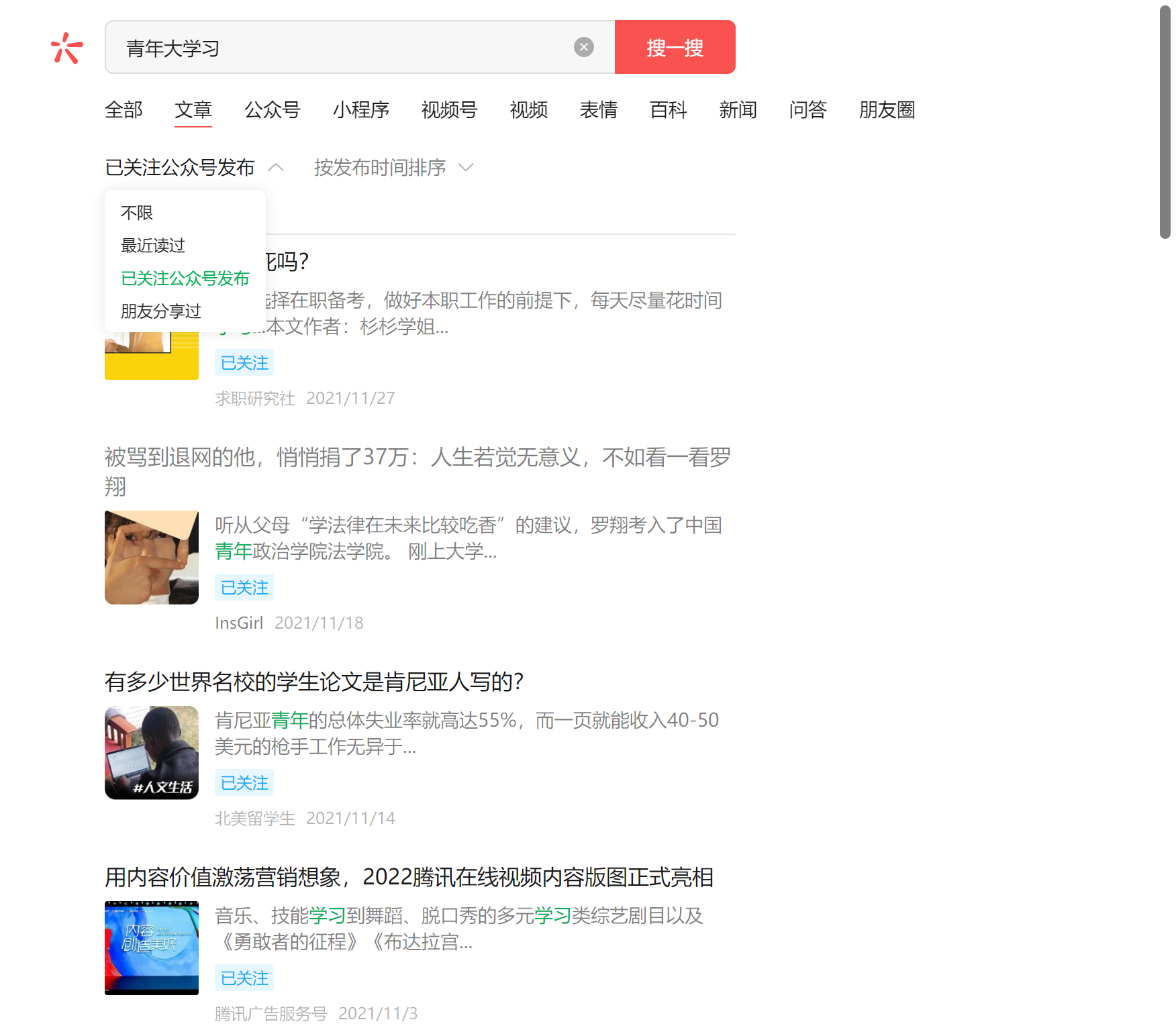The height and width of the screenshot is (1028, 1176).
Task: Click the date 2021/11/14
Action: pos(350,819)
